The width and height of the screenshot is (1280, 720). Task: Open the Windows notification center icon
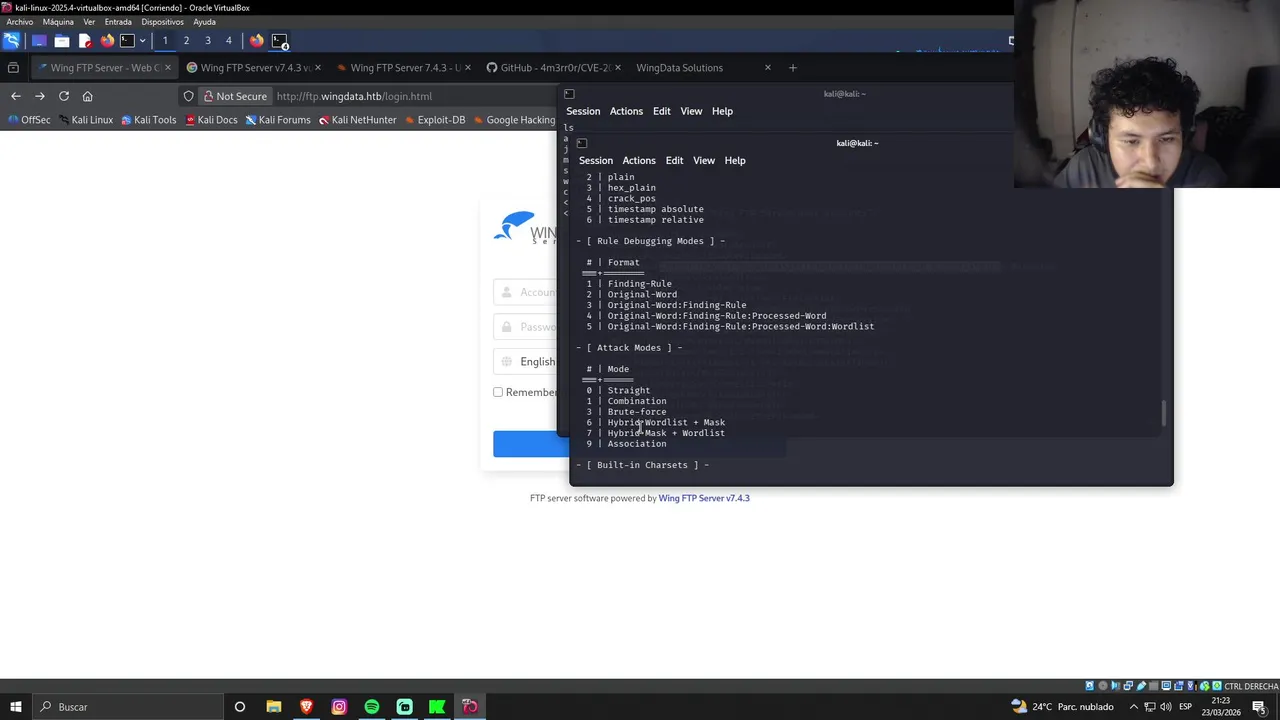coord(1259,707)
